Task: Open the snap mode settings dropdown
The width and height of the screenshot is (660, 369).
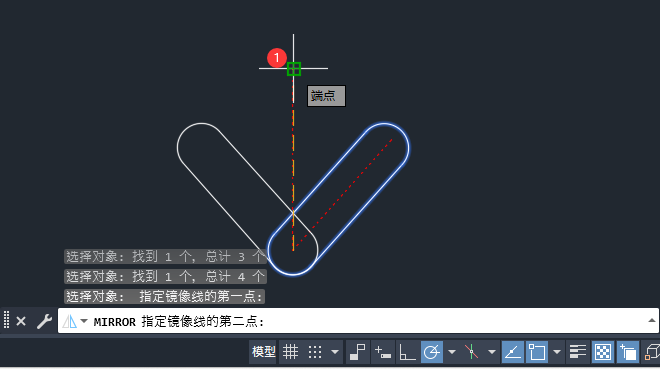Action: 335,352
